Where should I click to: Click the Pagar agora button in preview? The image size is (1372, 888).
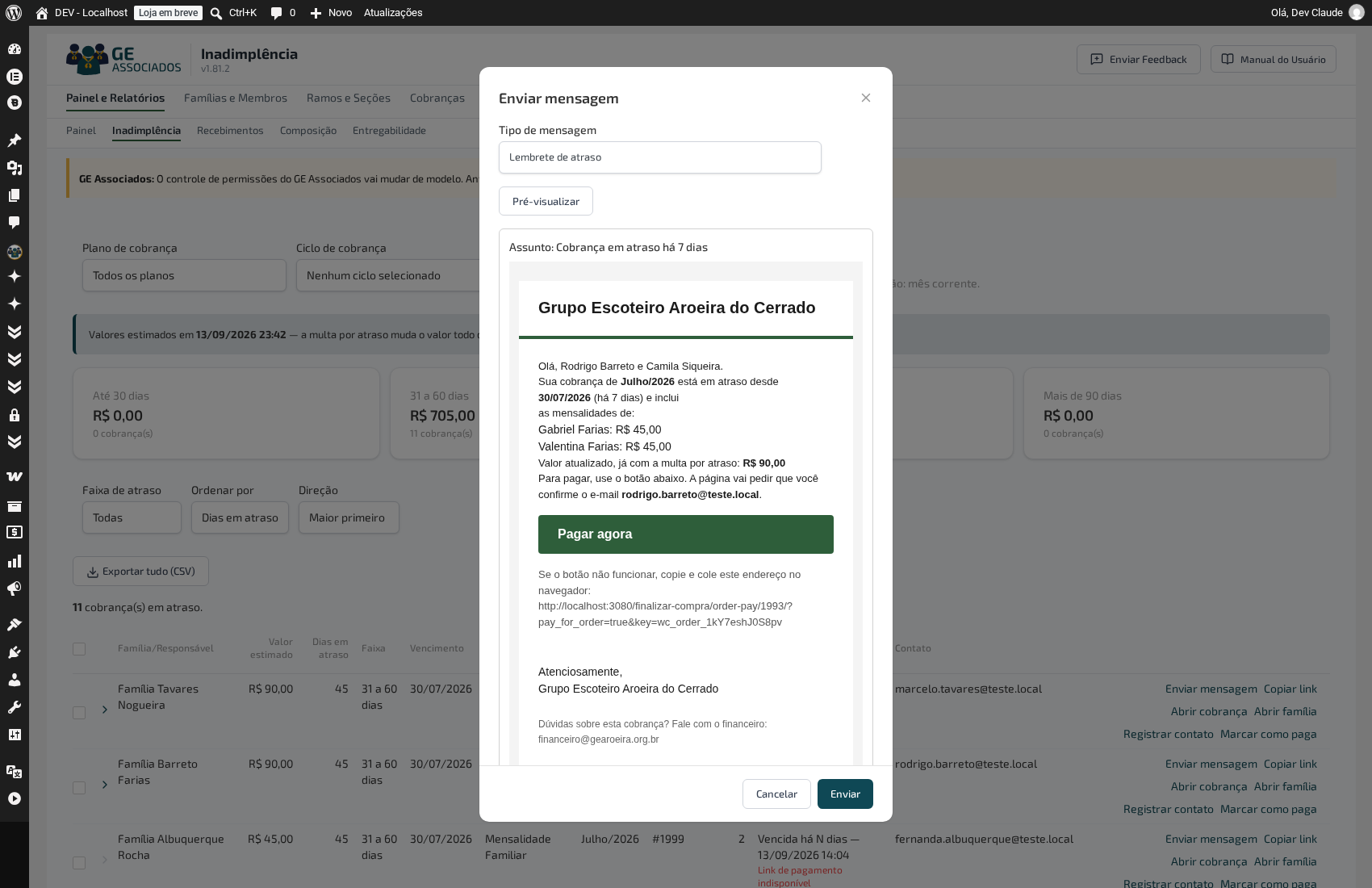click(x=686, y=534)
